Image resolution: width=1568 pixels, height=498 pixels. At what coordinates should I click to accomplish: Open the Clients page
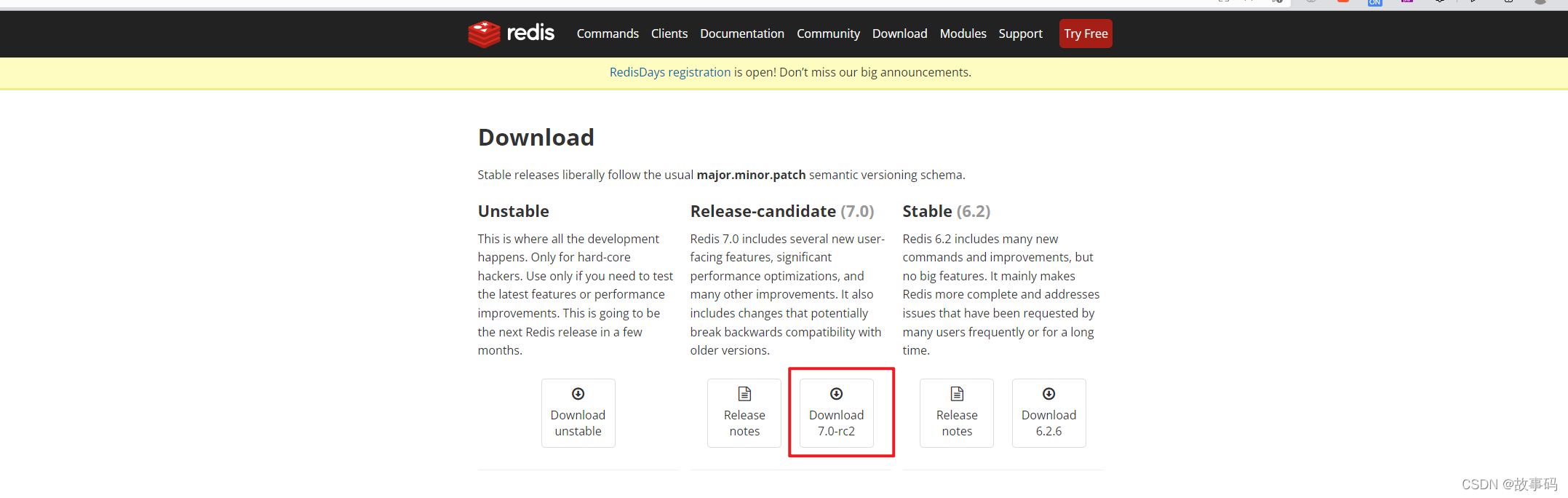669,33
